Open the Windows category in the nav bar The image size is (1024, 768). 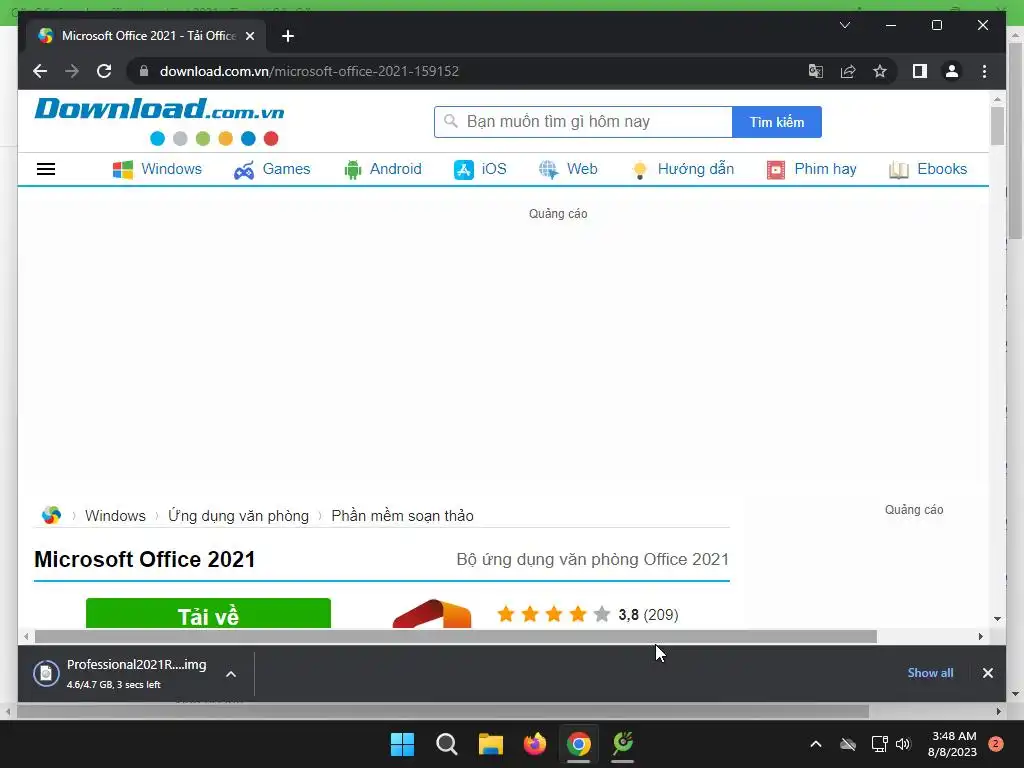click(x=157, y=169)
